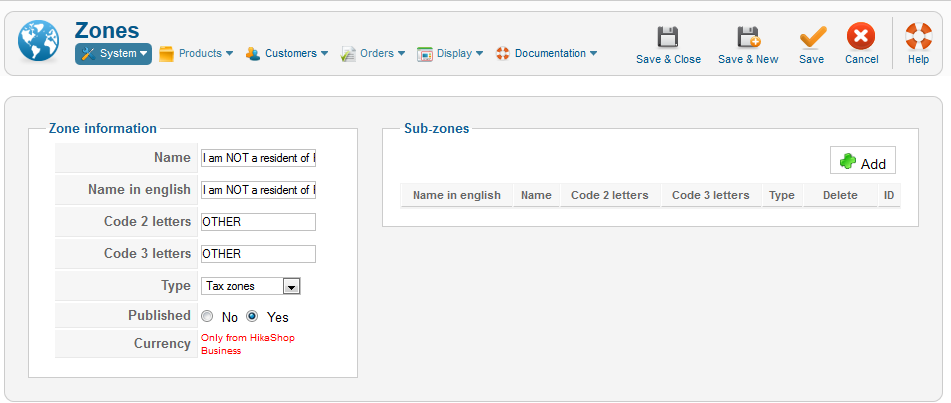Select the Yes radio for Published
Image resolution: width=951 pixels, height=403 pixels.
click(252, 316)
